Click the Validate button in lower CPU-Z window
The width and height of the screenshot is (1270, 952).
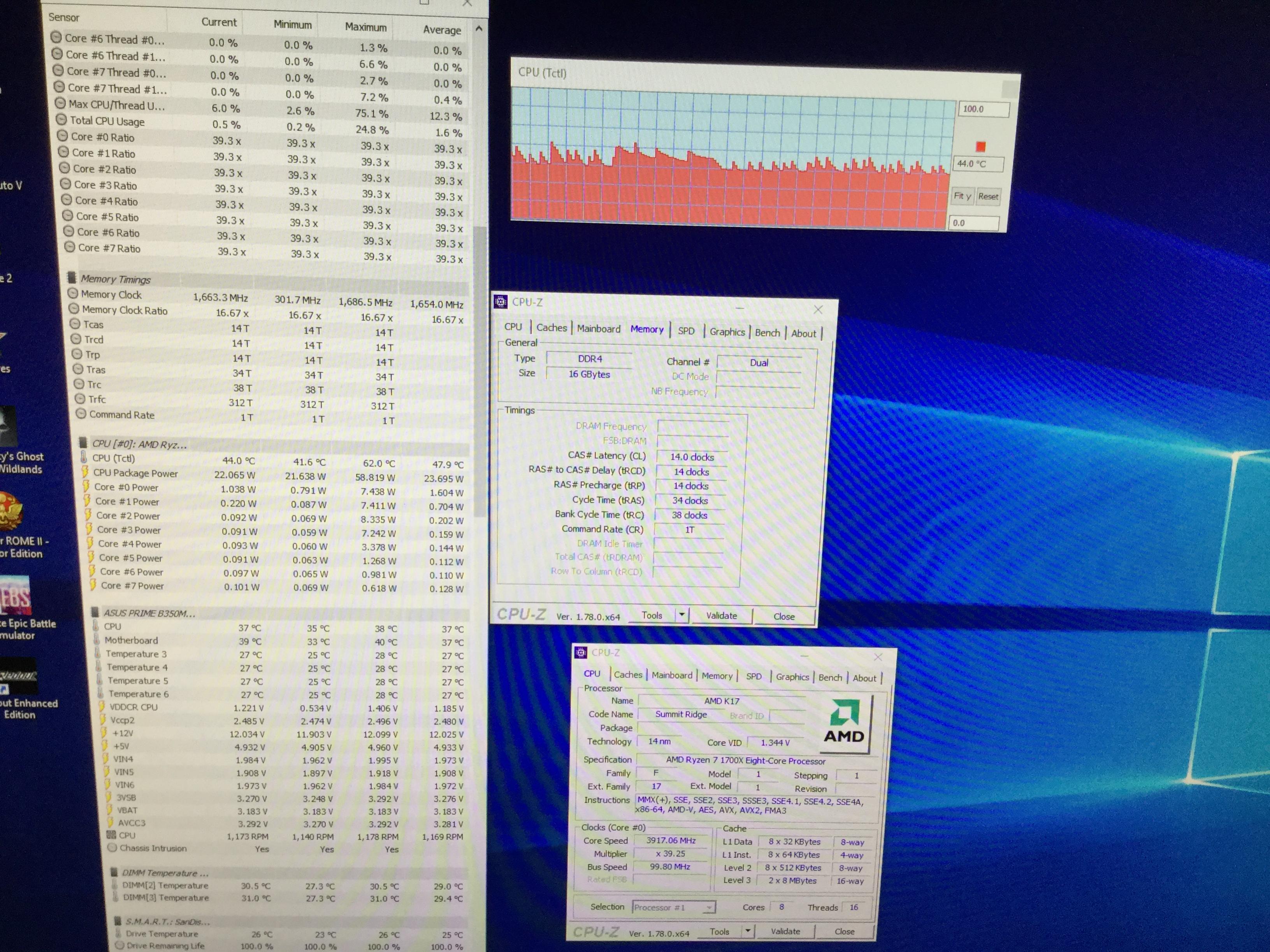785,931
